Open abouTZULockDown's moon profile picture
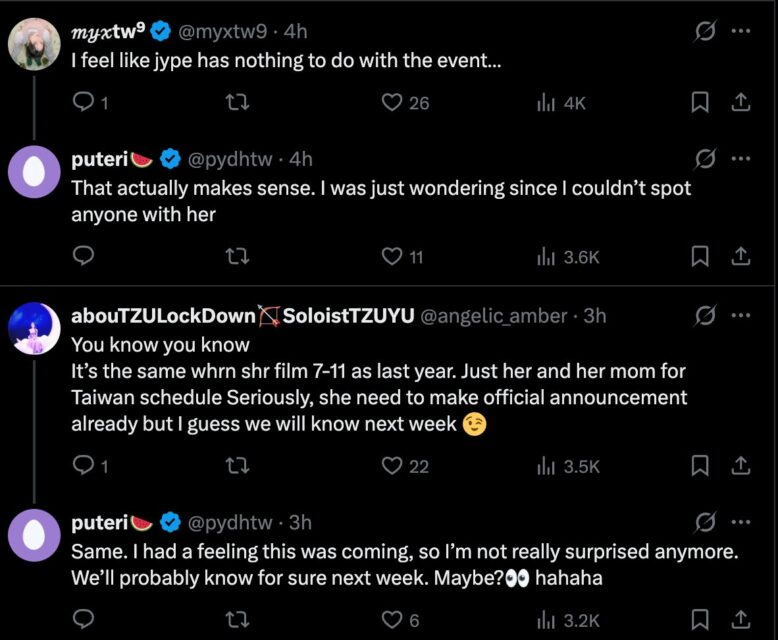 pos(34,328)
